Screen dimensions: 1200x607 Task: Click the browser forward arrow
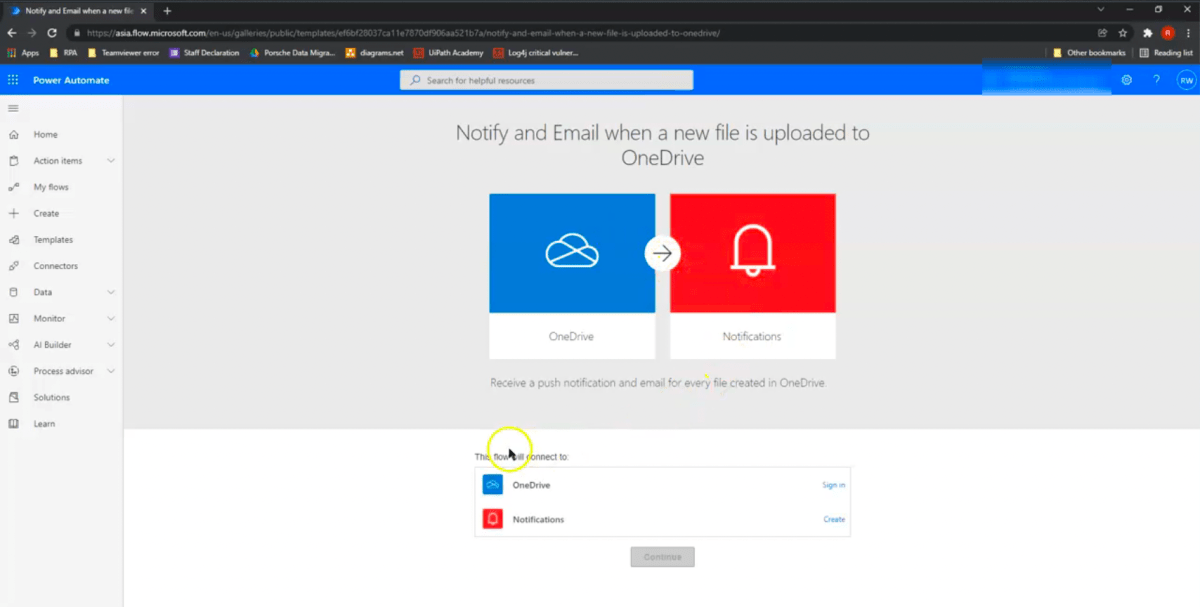click(x=32, y=33)
